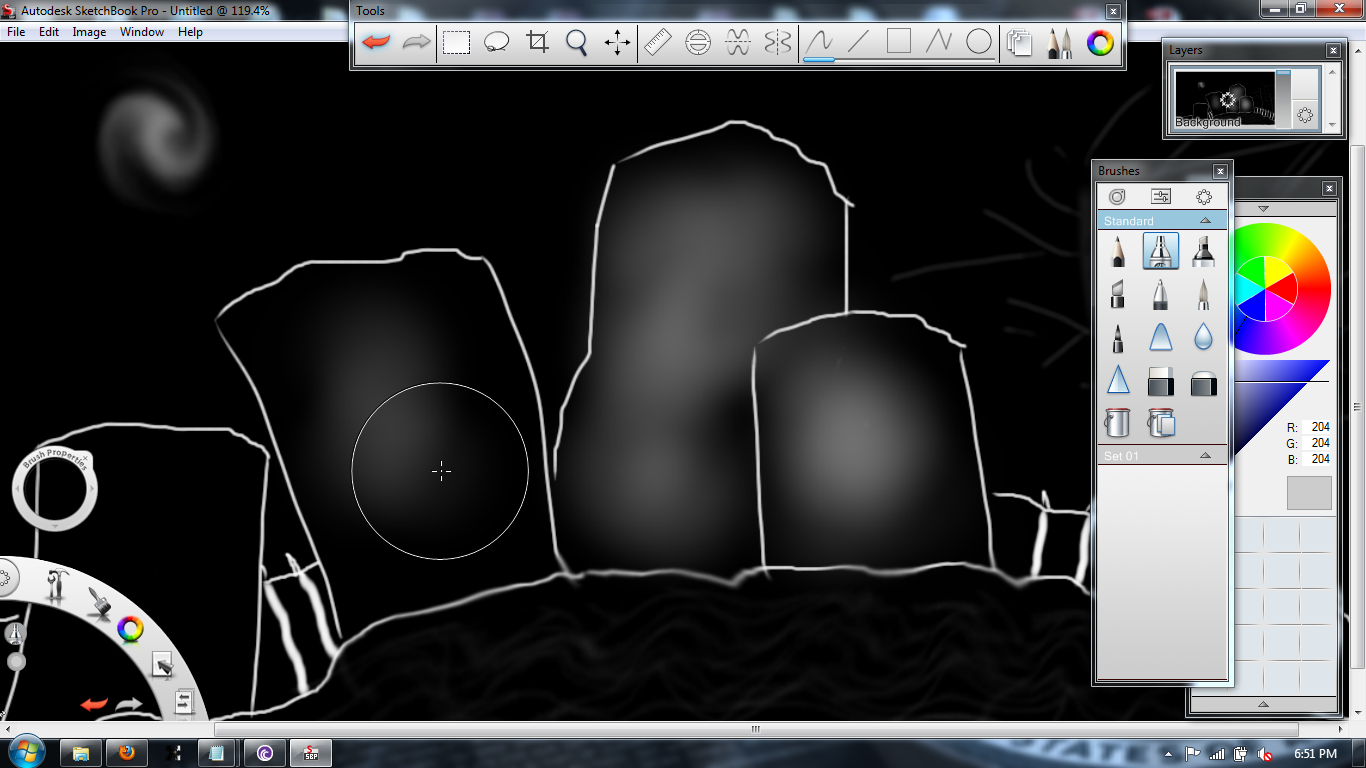
Task: Select the Rectangle draw style
Action: click(x=899, y=42)
